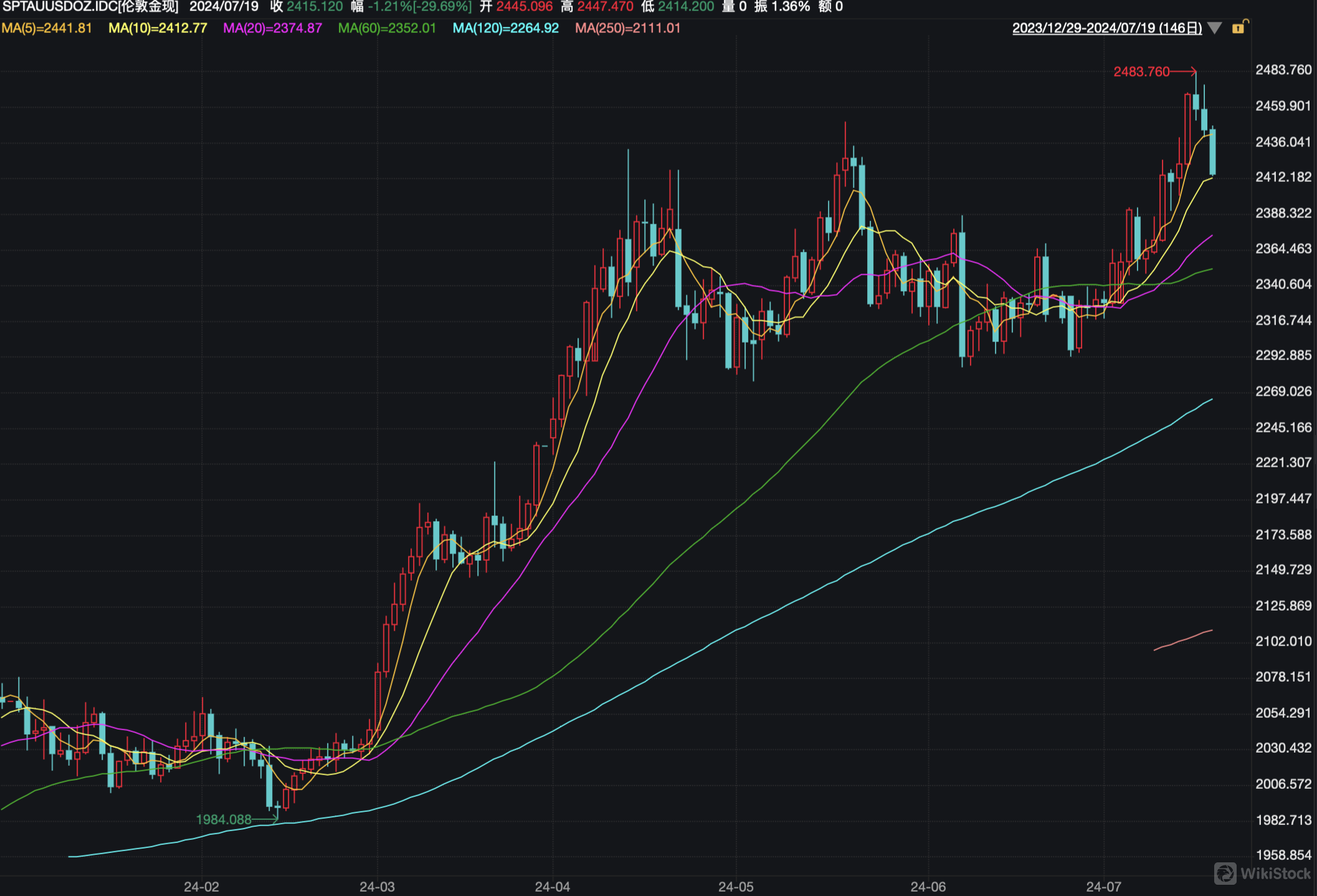Click the 24-07 date axis label
The width and height of the screenshot is (1317, 896).
click(x=1103, y=886)
